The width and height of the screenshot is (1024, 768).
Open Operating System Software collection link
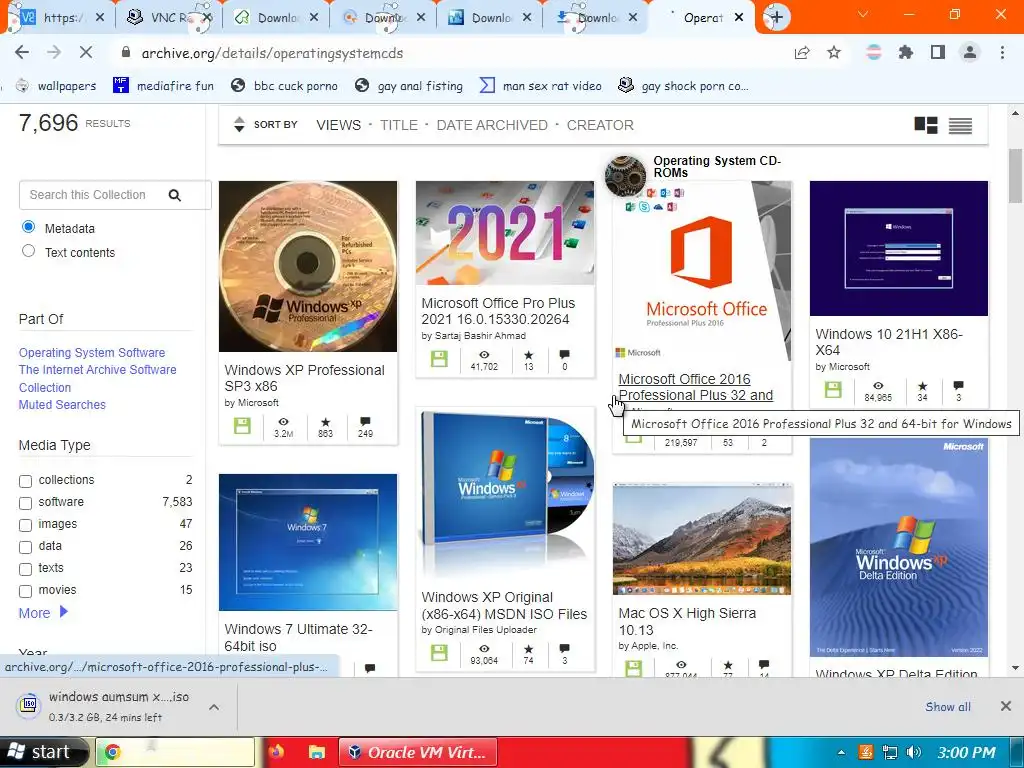pos(92,353)
